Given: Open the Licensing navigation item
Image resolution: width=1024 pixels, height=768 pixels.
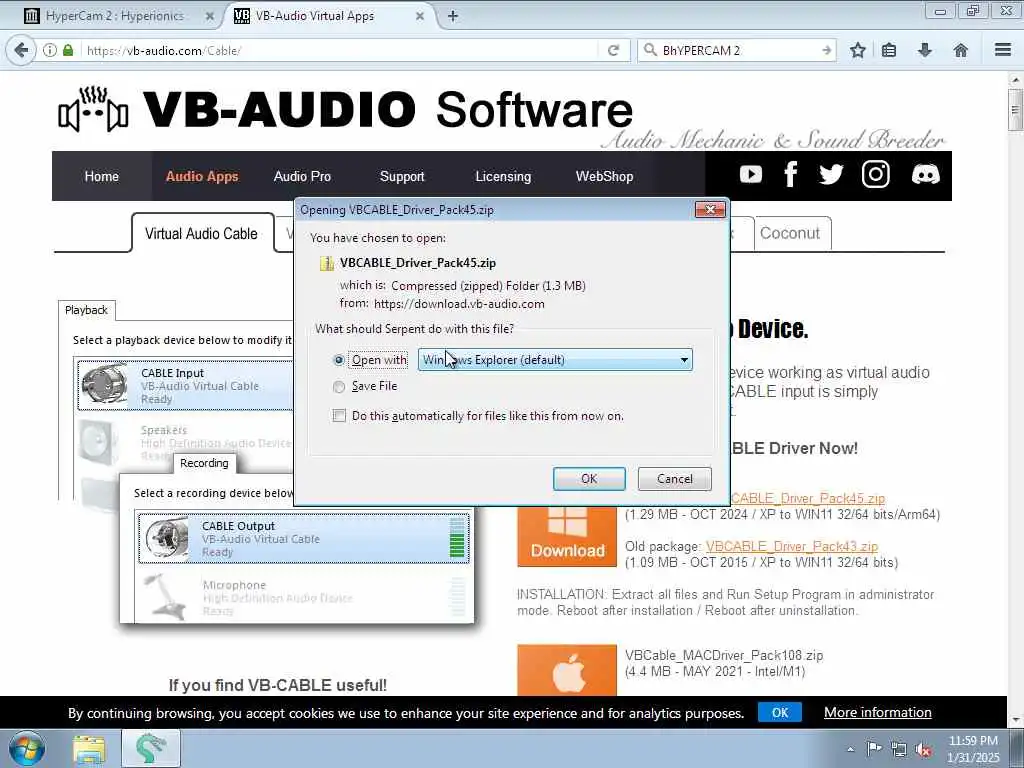Looking at the screenshot, I should [504, 176].
